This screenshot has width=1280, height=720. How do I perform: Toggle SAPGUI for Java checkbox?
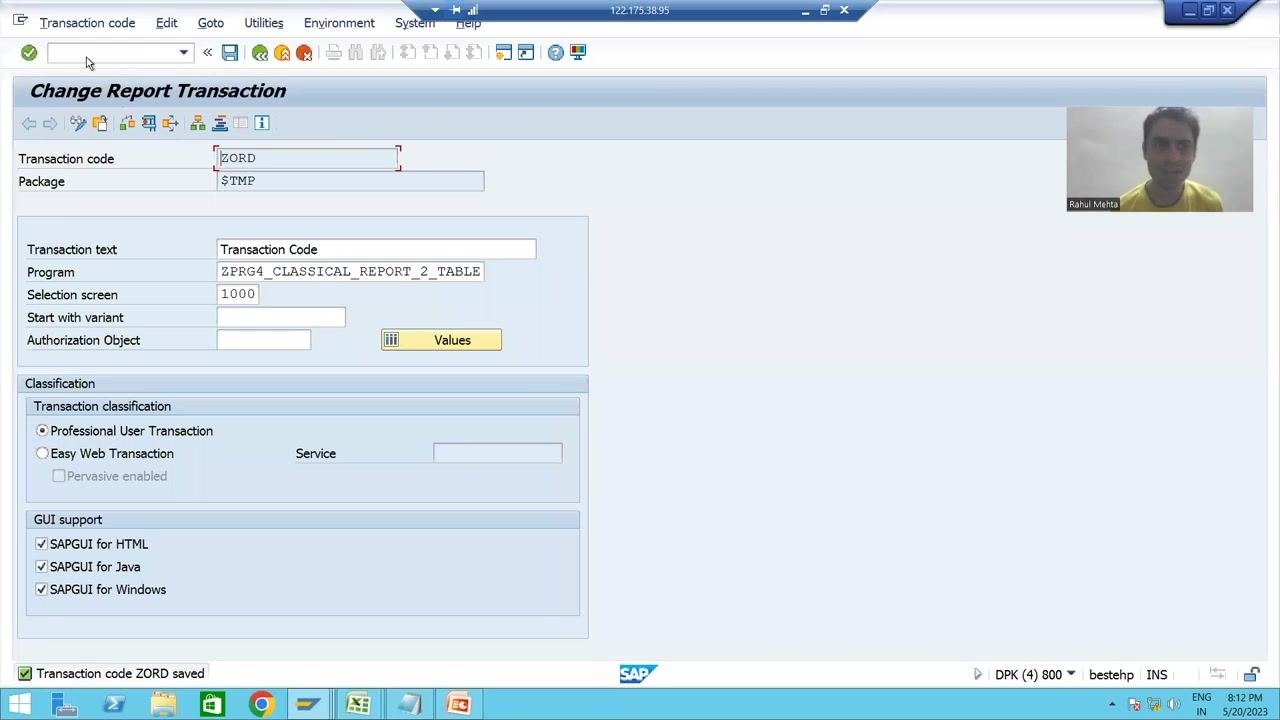point(41,567)
